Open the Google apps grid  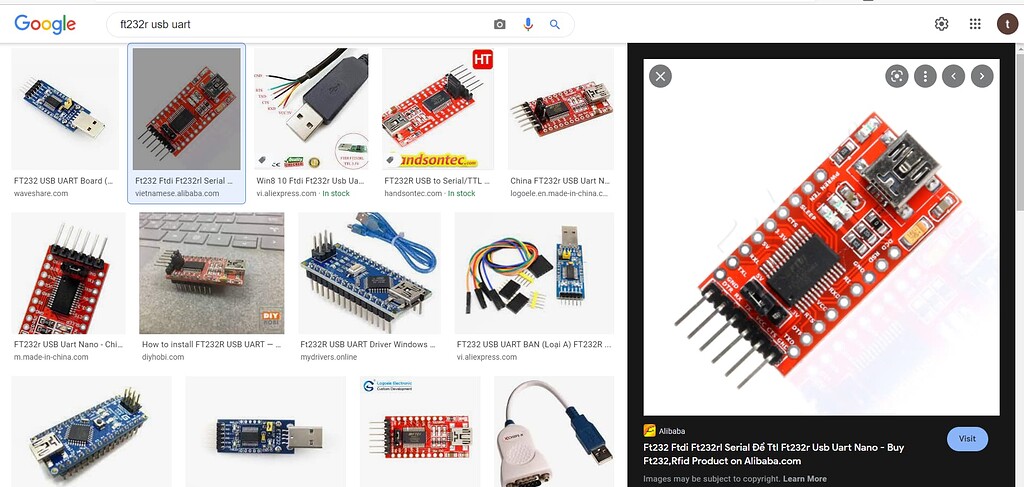(975, 24)
